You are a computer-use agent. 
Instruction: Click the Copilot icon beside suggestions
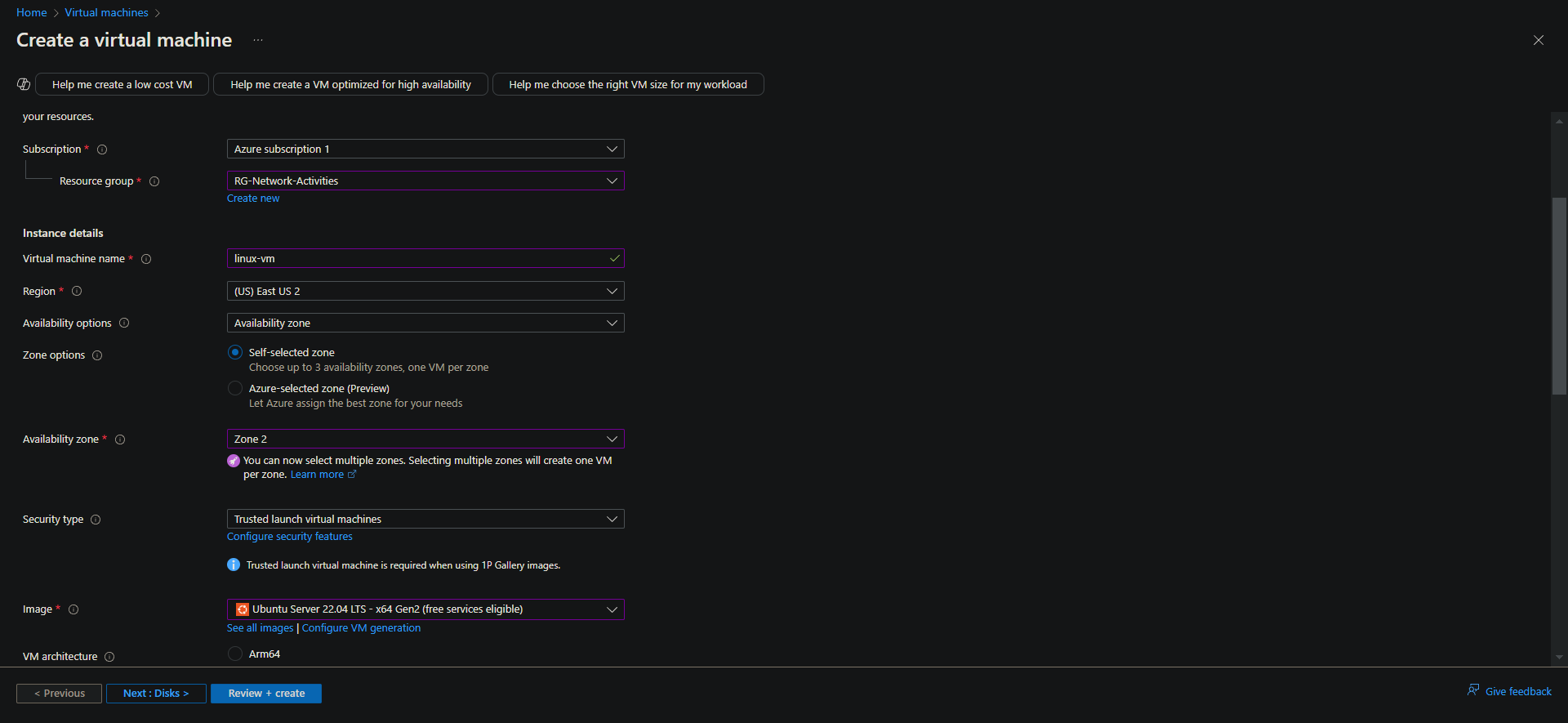pos(24,84)
